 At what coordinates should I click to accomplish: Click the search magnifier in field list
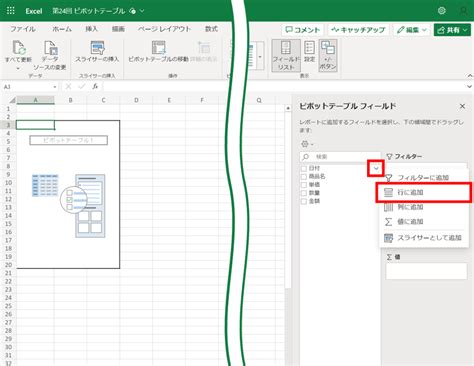point(306,157)
